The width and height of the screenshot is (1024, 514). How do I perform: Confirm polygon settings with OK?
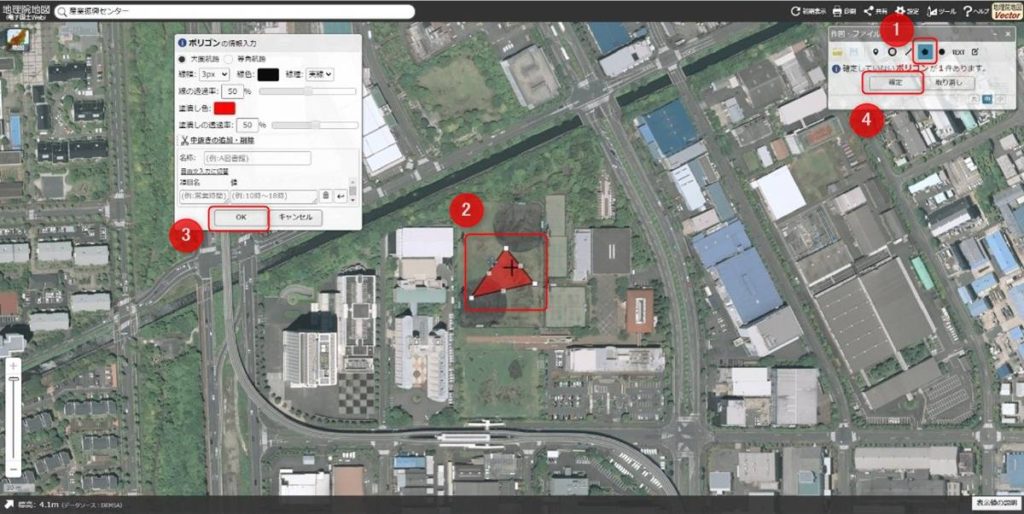(240, 217)
